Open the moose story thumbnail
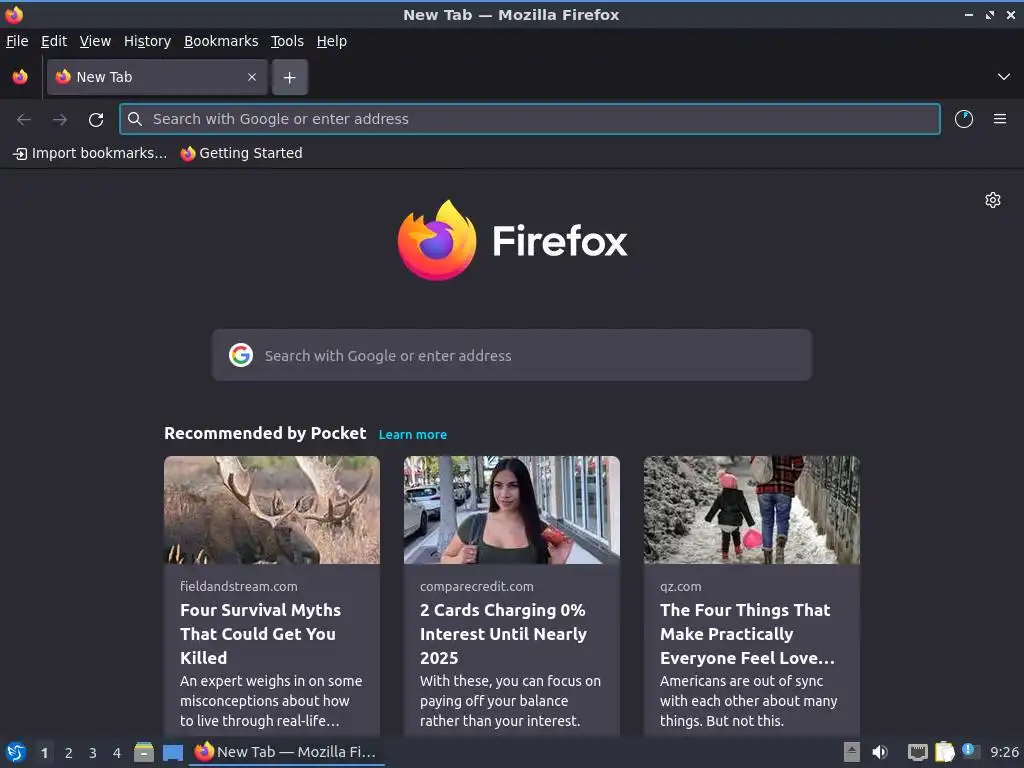 tap(272, 509)
